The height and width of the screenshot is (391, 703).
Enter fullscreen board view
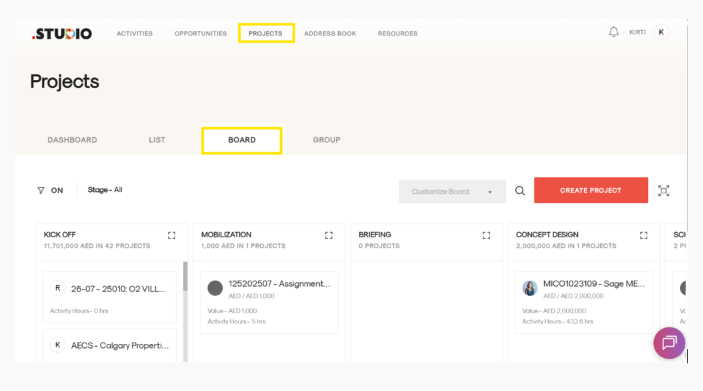click(664, 191)
